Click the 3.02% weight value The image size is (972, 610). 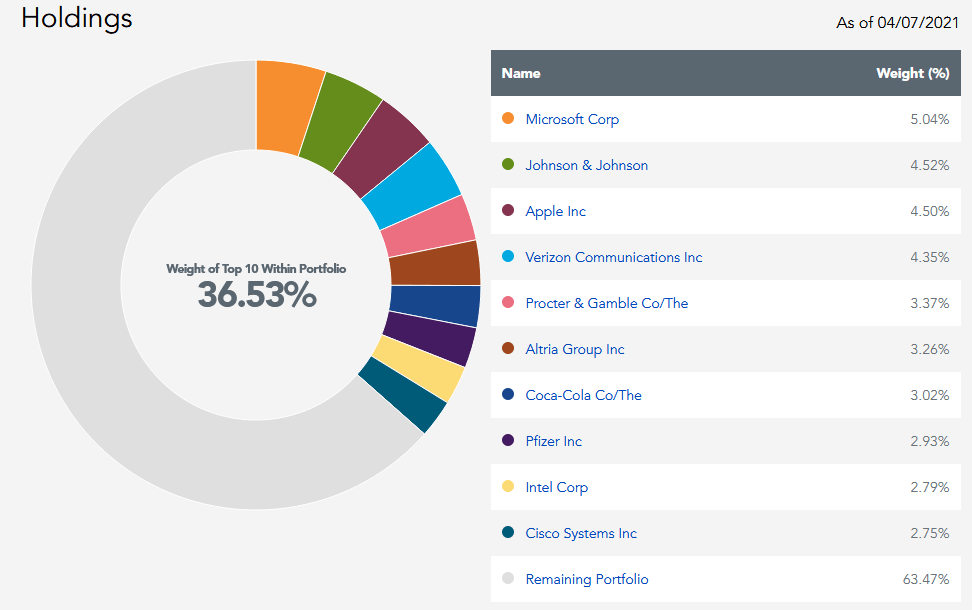[x=929, y=395]
